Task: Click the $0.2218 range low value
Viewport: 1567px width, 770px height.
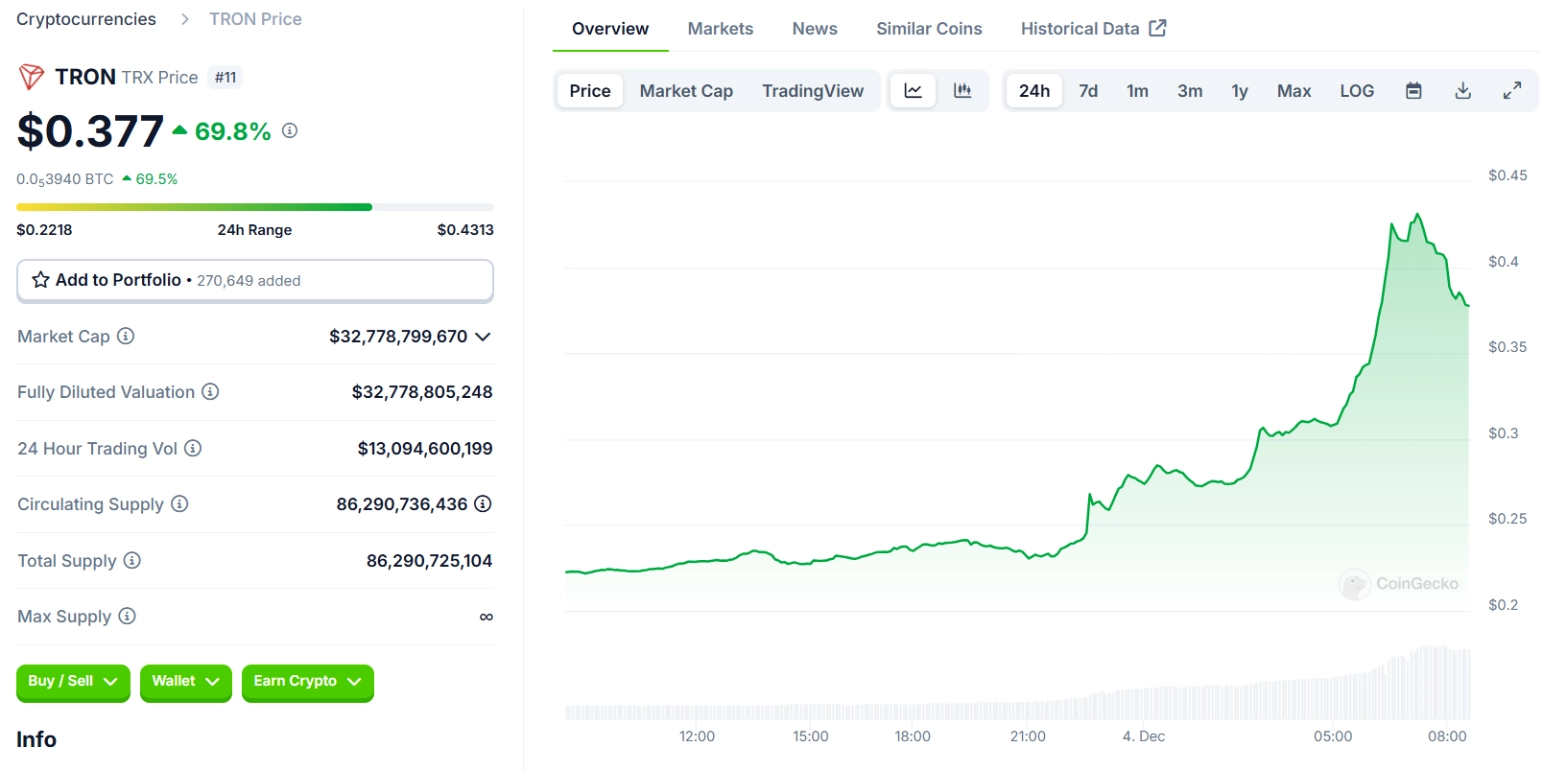Action: 44,230
